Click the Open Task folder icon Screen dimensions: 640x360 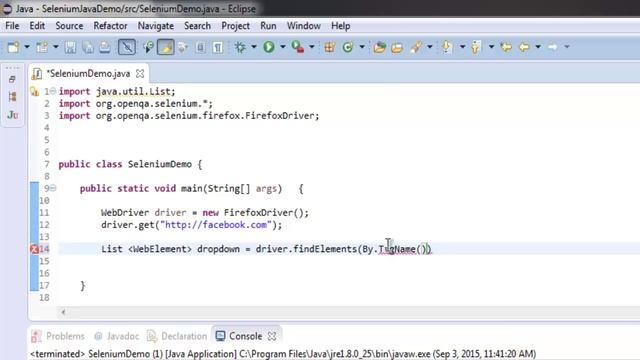click(x=397, y=47)
